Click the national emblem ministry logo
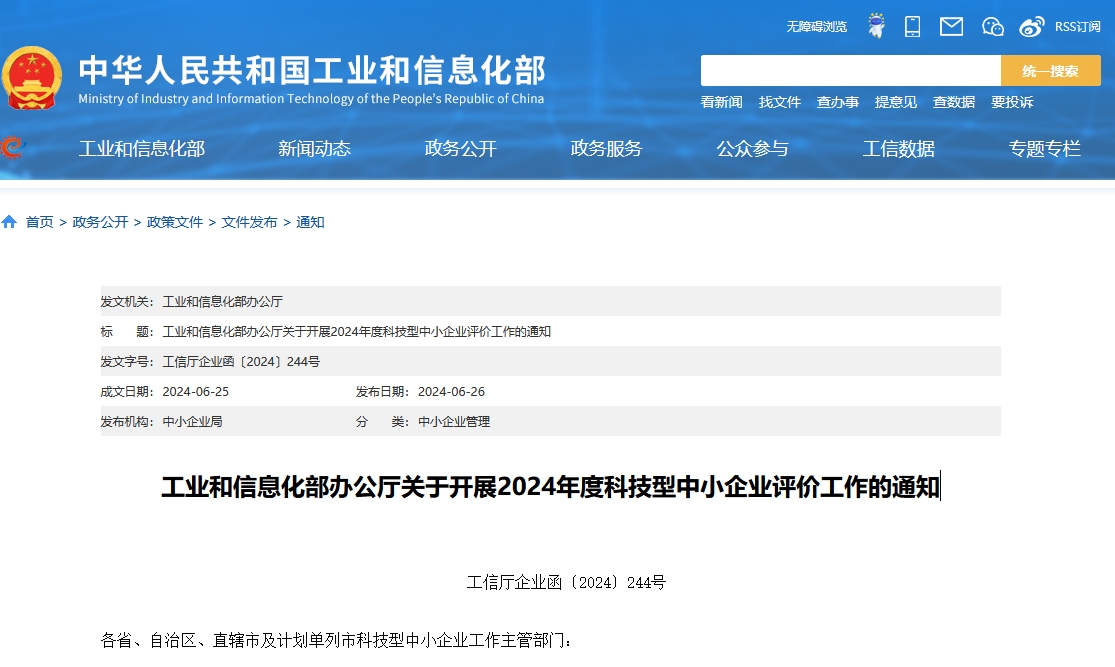 pos(33,75)
